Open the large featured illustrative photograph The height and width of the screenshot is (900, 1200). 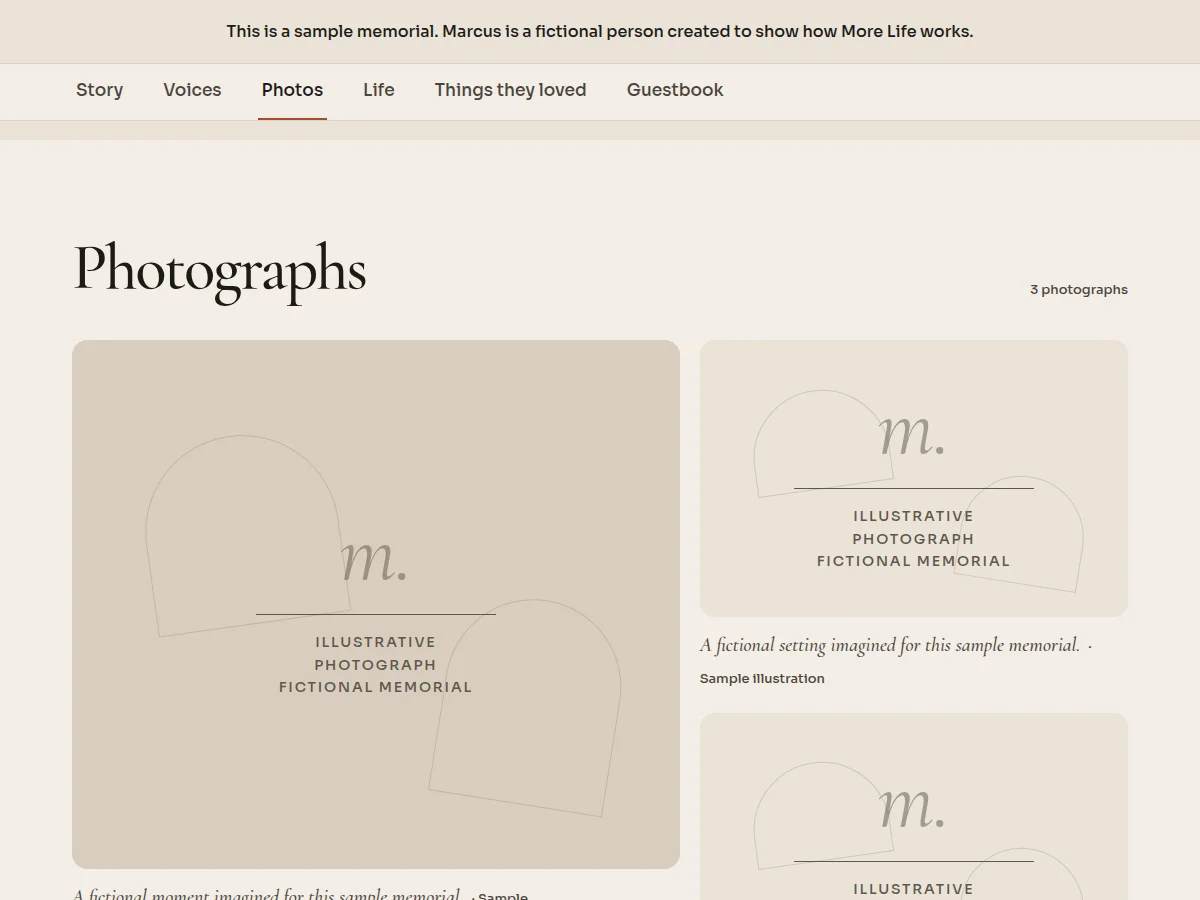tap(376, 604)
